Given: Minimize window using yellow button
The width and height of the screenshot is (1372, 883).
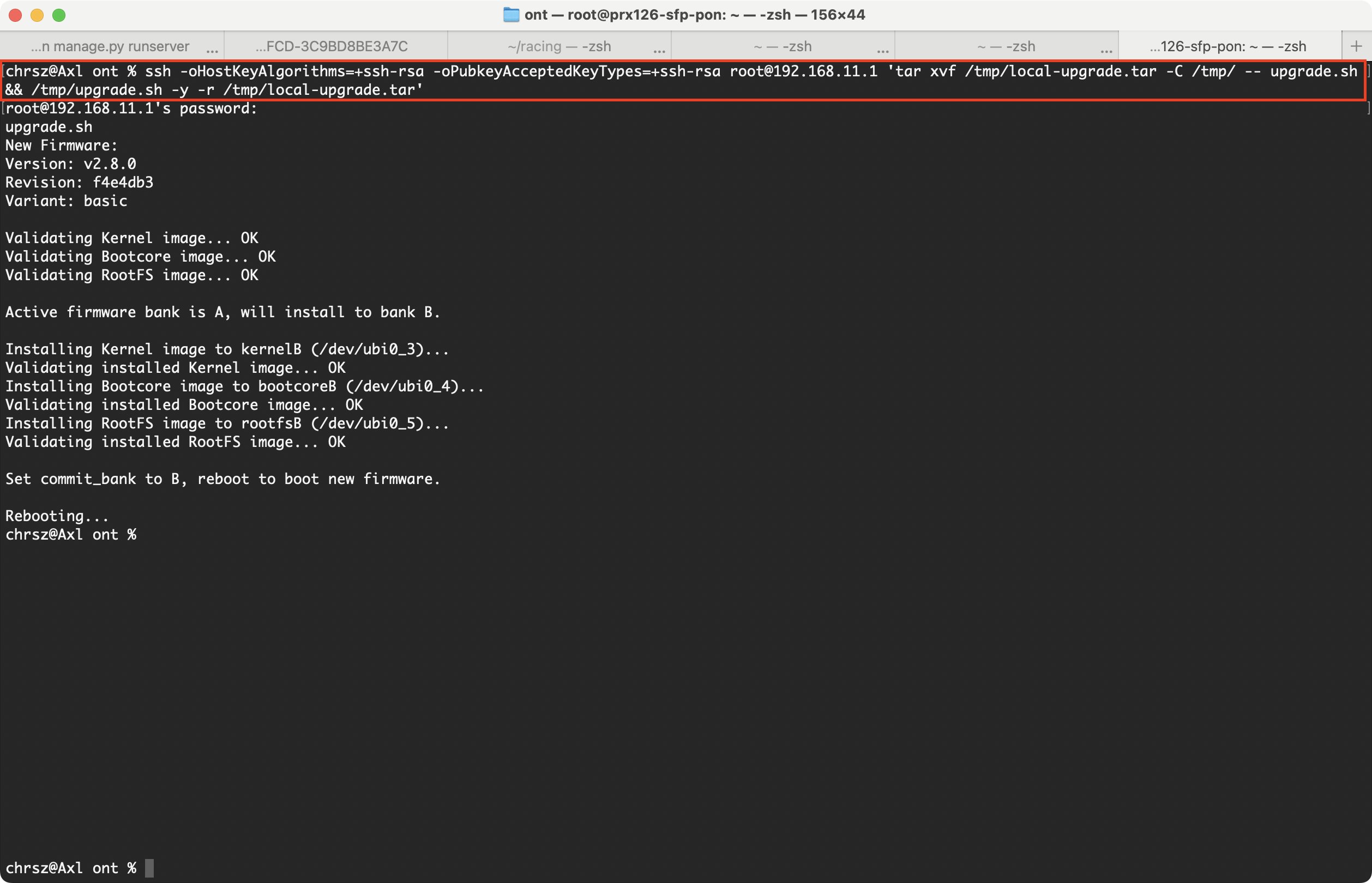Looking at the screenshot, I should (37, 15).
